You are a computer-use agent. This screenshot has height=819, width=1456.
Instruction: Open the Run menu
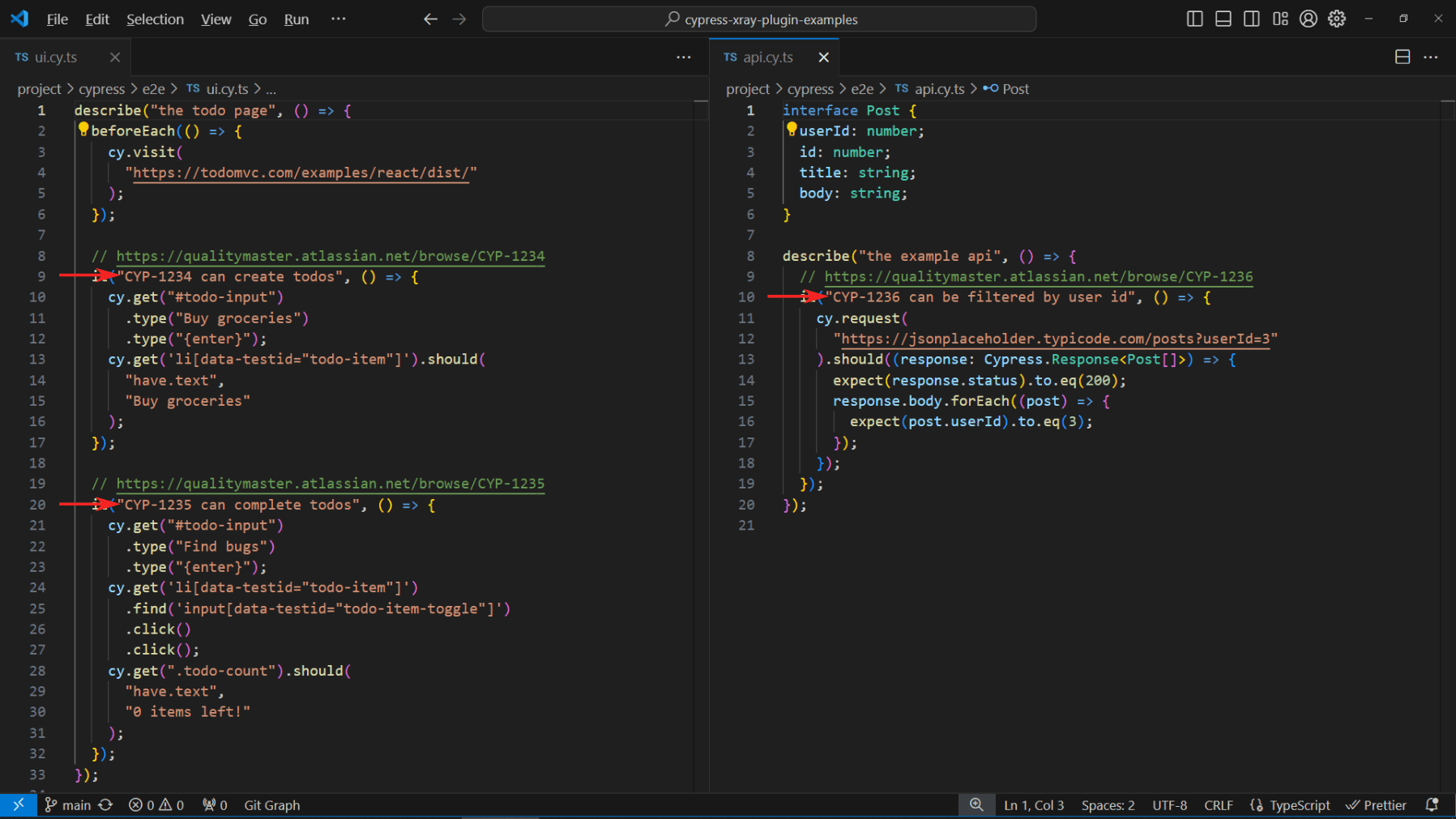tap(296, 19)
